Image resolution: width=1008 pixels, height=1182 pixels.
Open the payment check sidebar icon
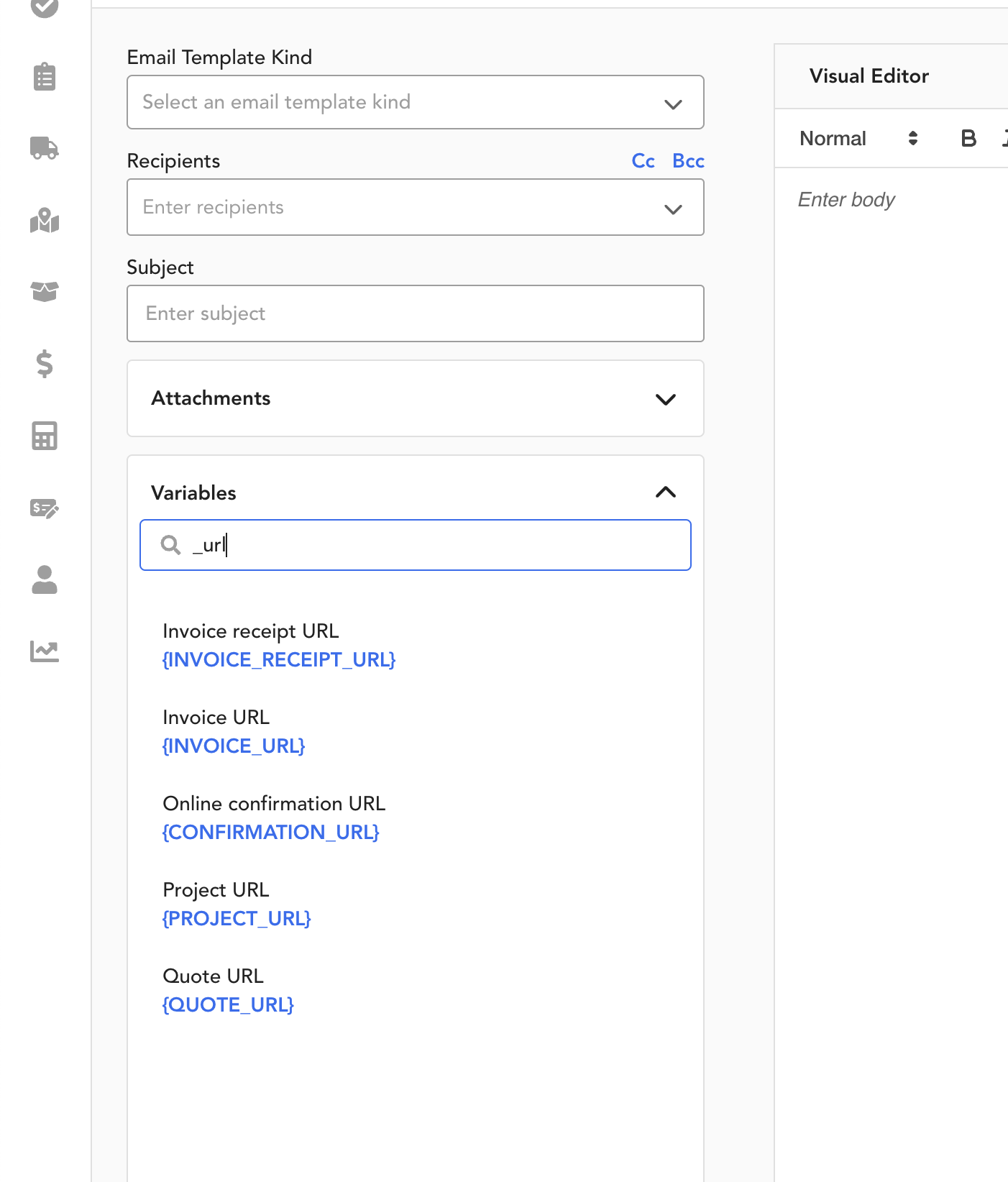[x=45, y=508]
